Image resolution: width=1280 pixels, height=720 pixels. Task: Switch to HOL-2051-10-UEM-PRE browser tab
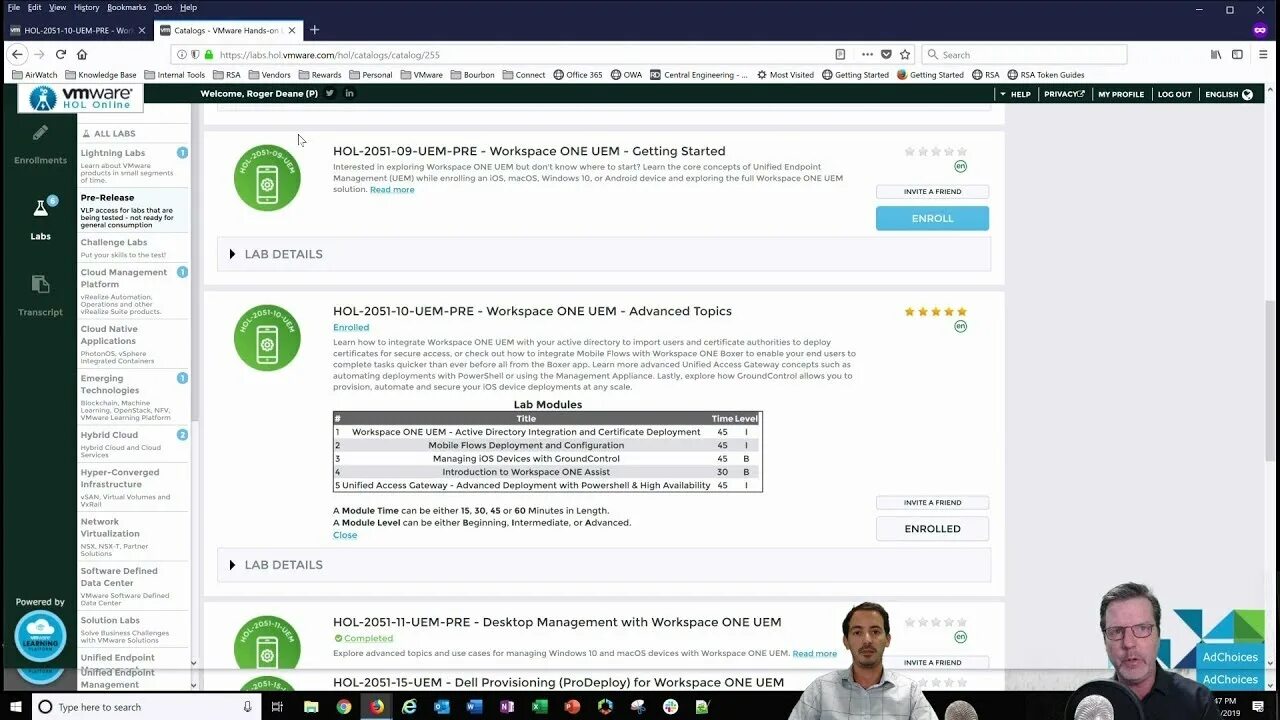[78, 30]
